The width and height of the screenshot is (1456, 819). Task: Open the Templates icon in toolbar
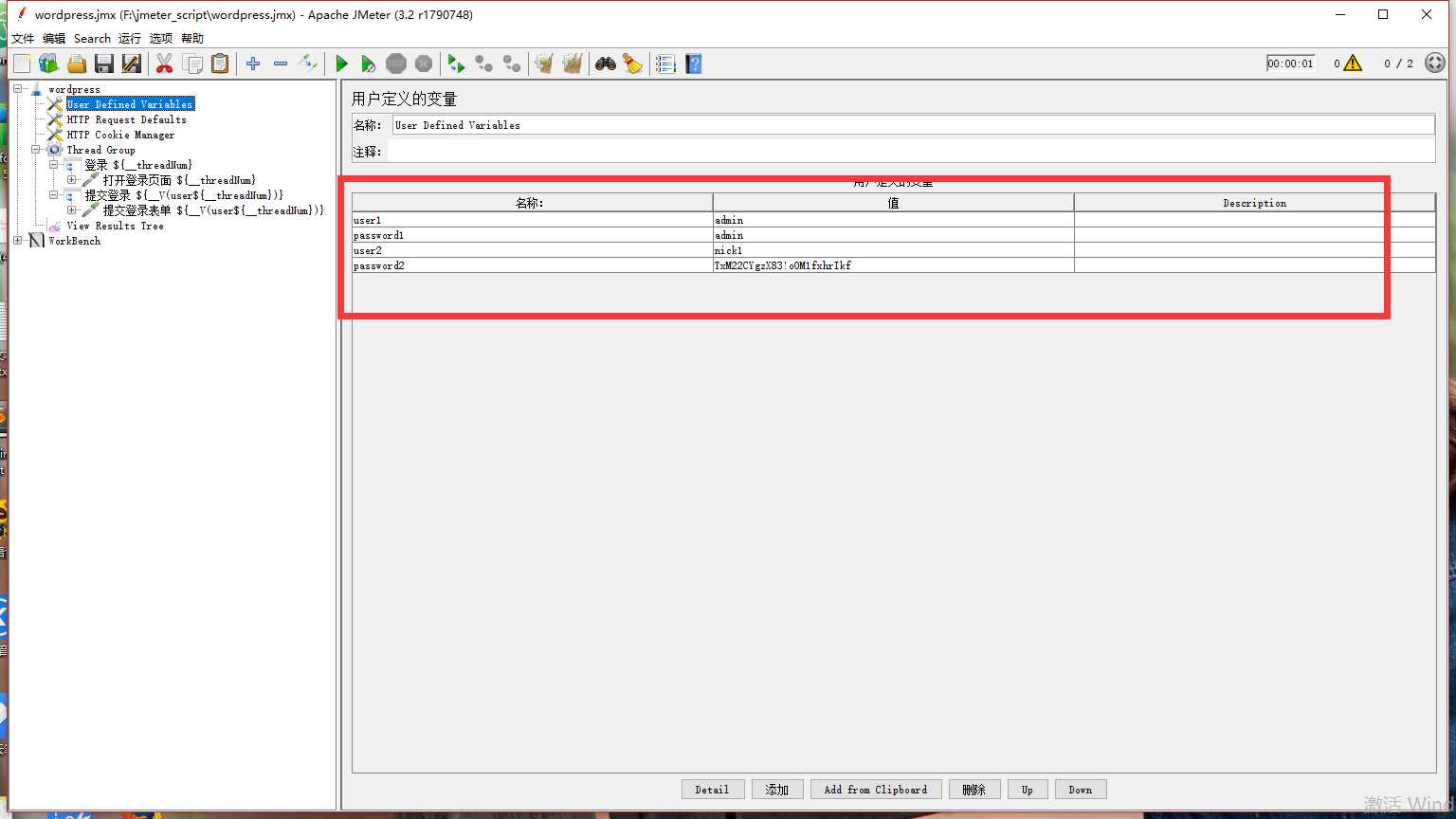coord(48,64)
